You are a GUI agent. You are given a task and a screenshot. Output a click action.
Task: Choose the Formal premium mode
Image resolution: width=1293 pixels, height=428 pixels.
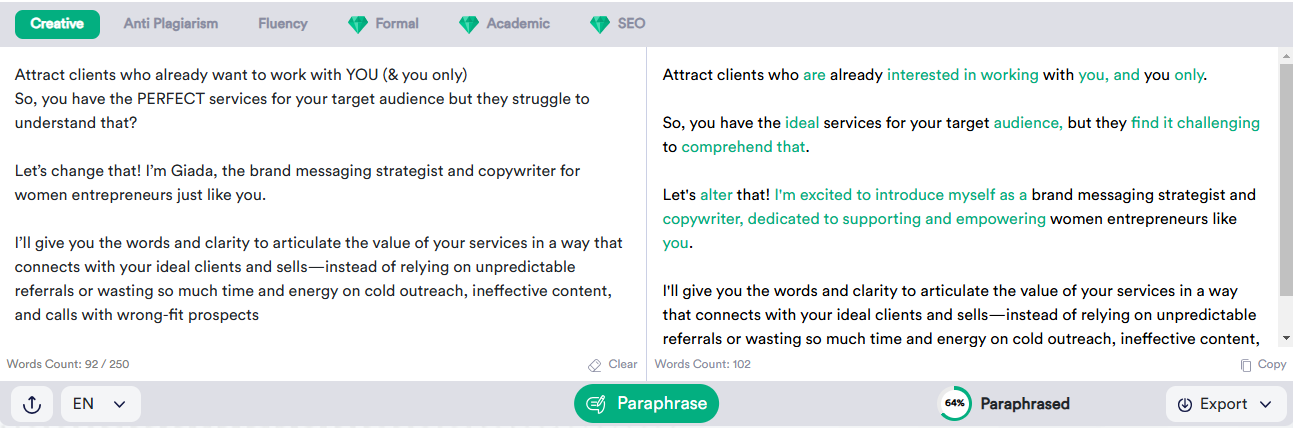397,24
